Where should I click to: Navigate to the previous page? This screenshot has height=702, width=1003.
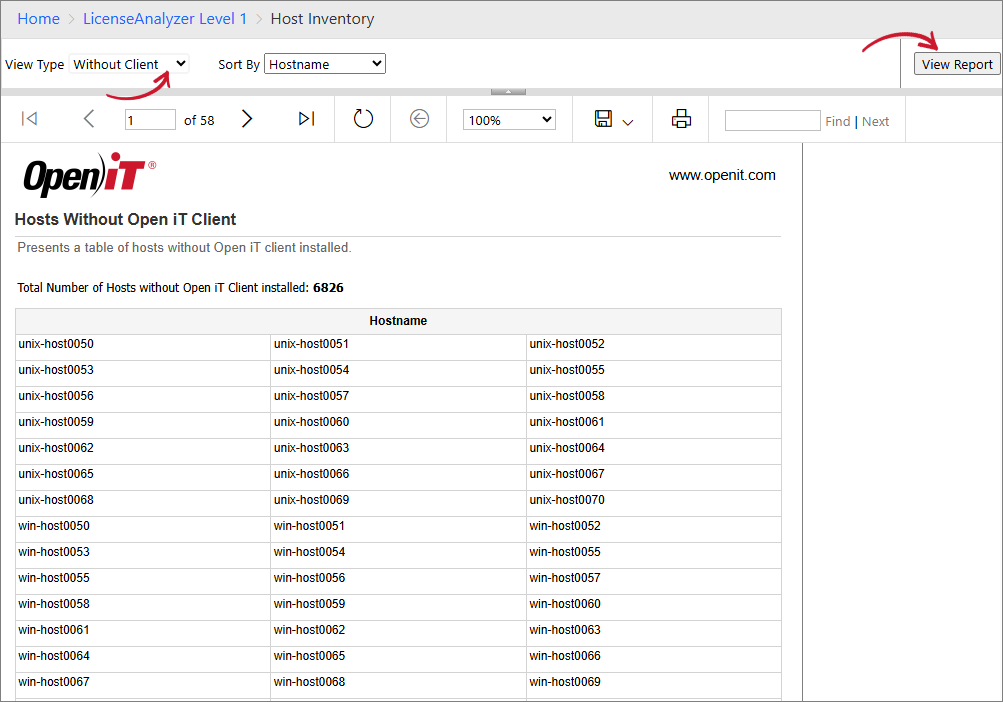88,118
